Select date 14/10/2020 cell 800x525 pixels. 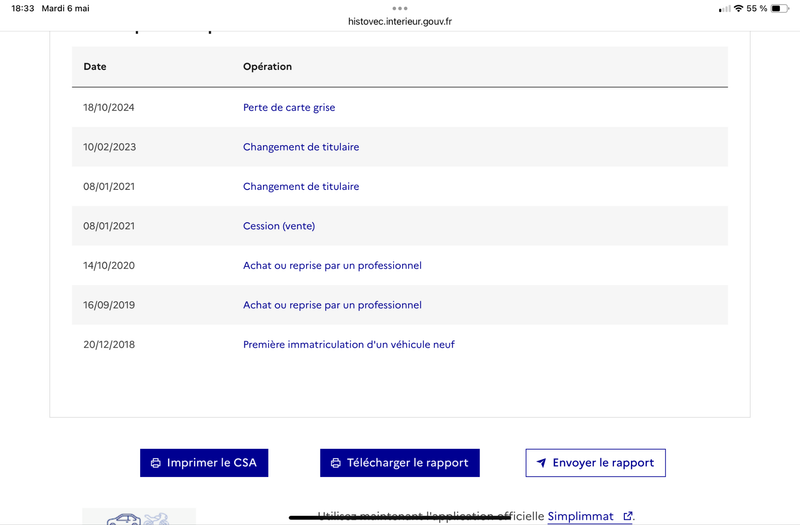point(109,265)
